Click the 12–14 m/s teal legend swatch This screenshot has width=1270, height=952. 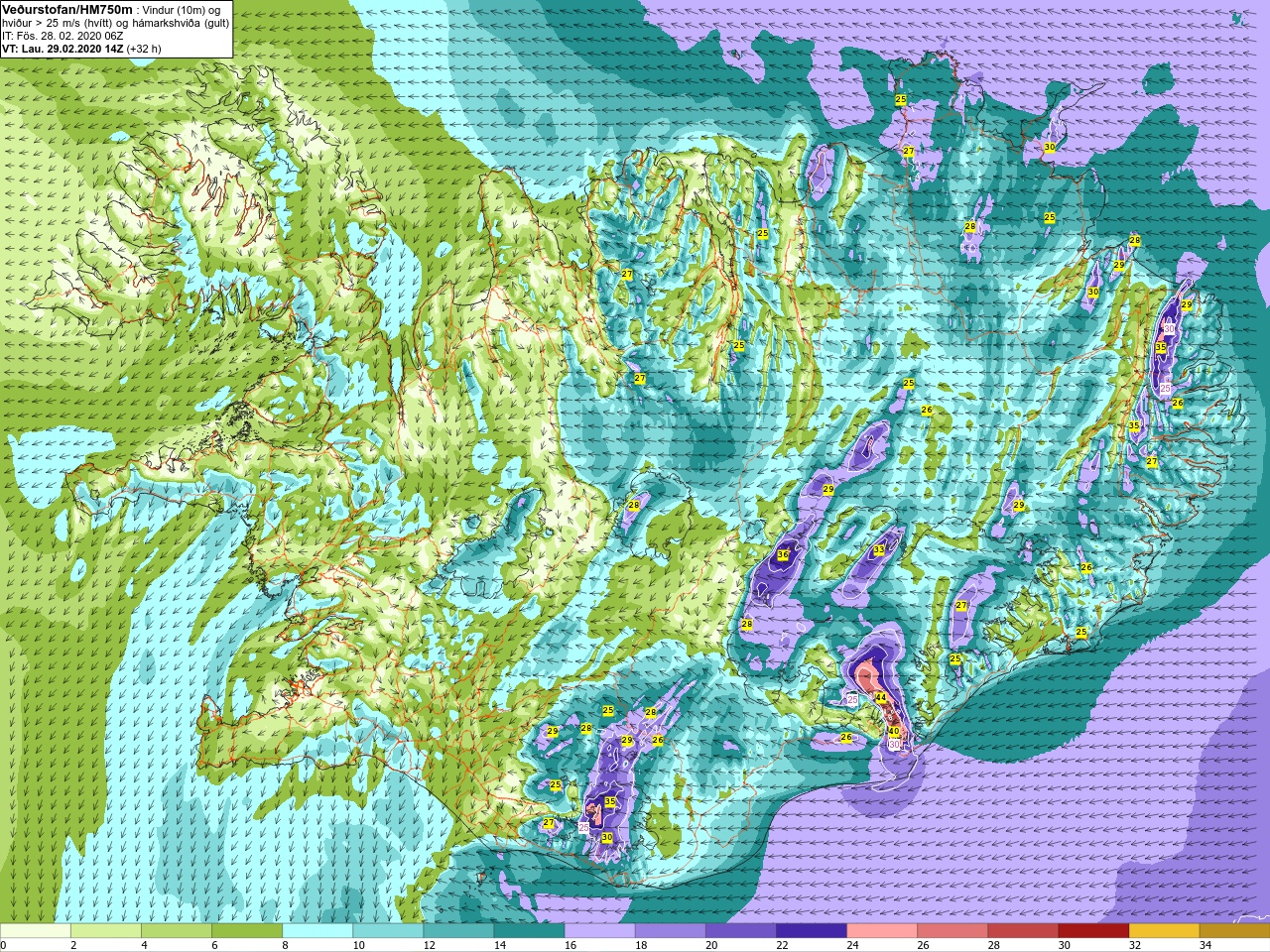pyautogui.click(x=458, y=932)
